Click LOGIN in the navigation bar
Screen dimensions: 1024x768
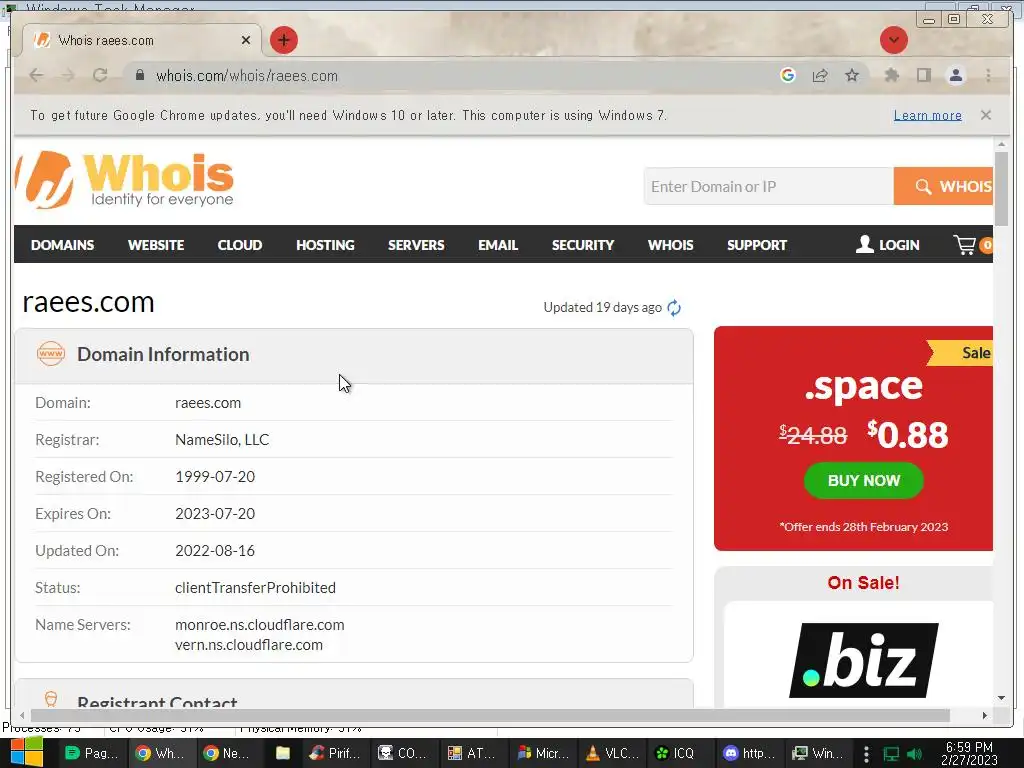point(888,245)
